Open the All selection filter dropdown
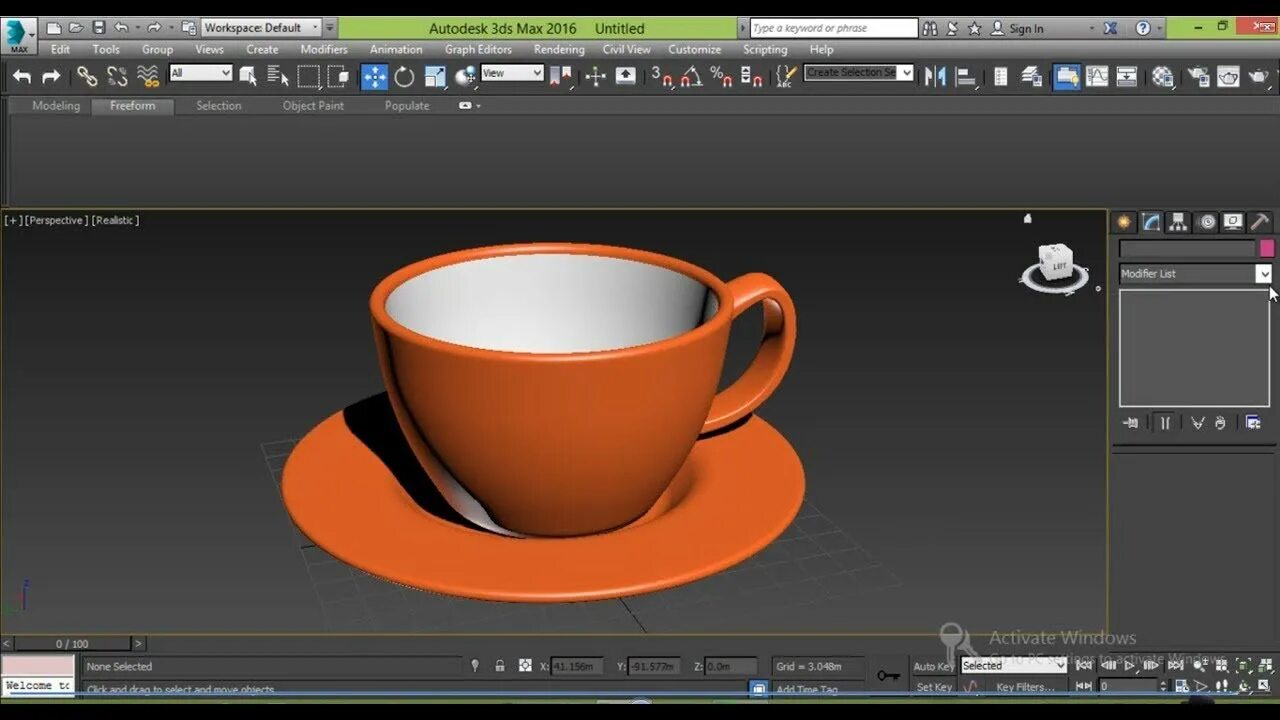 (200, 73)
